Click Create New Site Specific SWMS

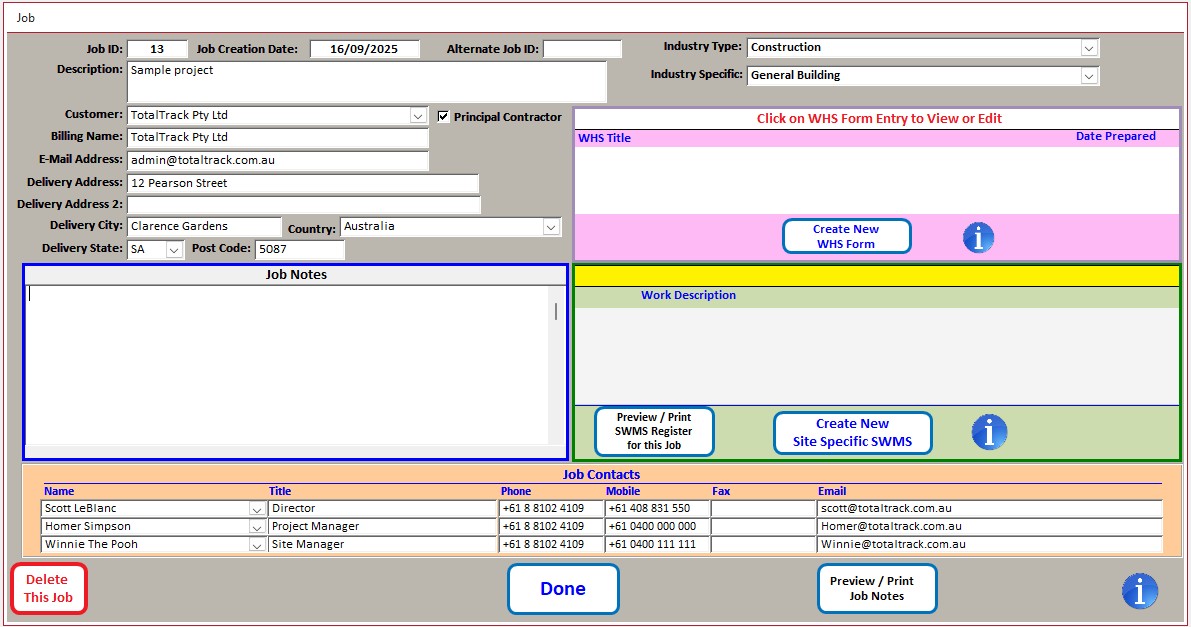[852, 432]
